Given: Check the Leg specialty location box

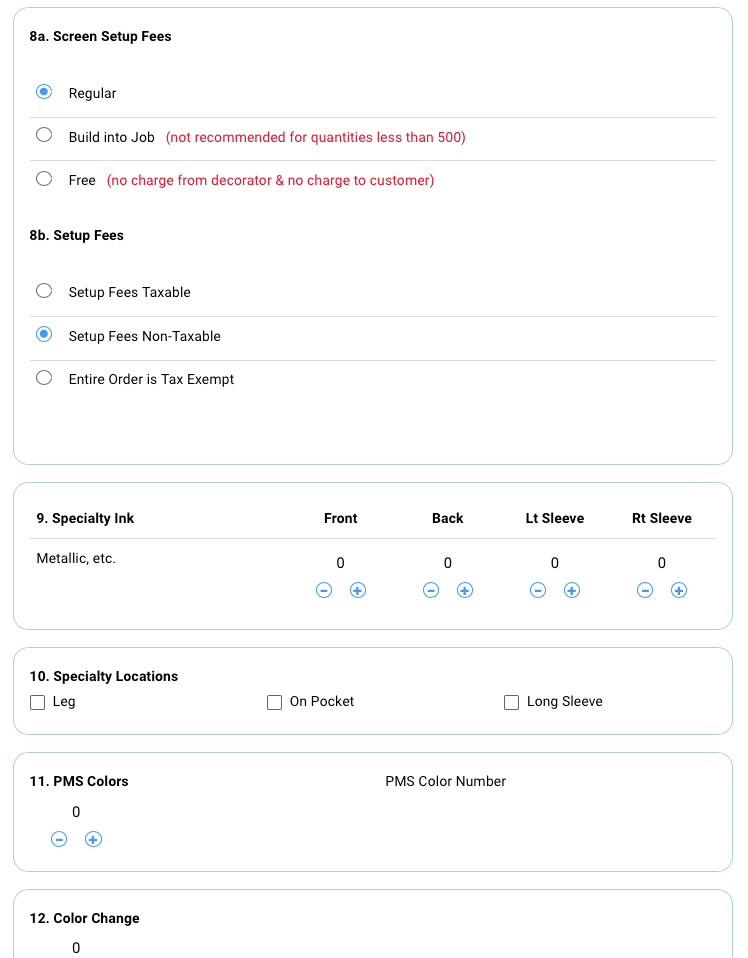Looking at the screenshot, I should pos(38,702).
